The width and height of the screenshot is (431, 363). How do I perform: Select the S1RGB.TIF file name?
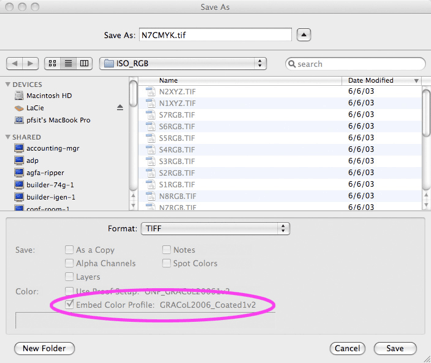(x=177, y=185)
